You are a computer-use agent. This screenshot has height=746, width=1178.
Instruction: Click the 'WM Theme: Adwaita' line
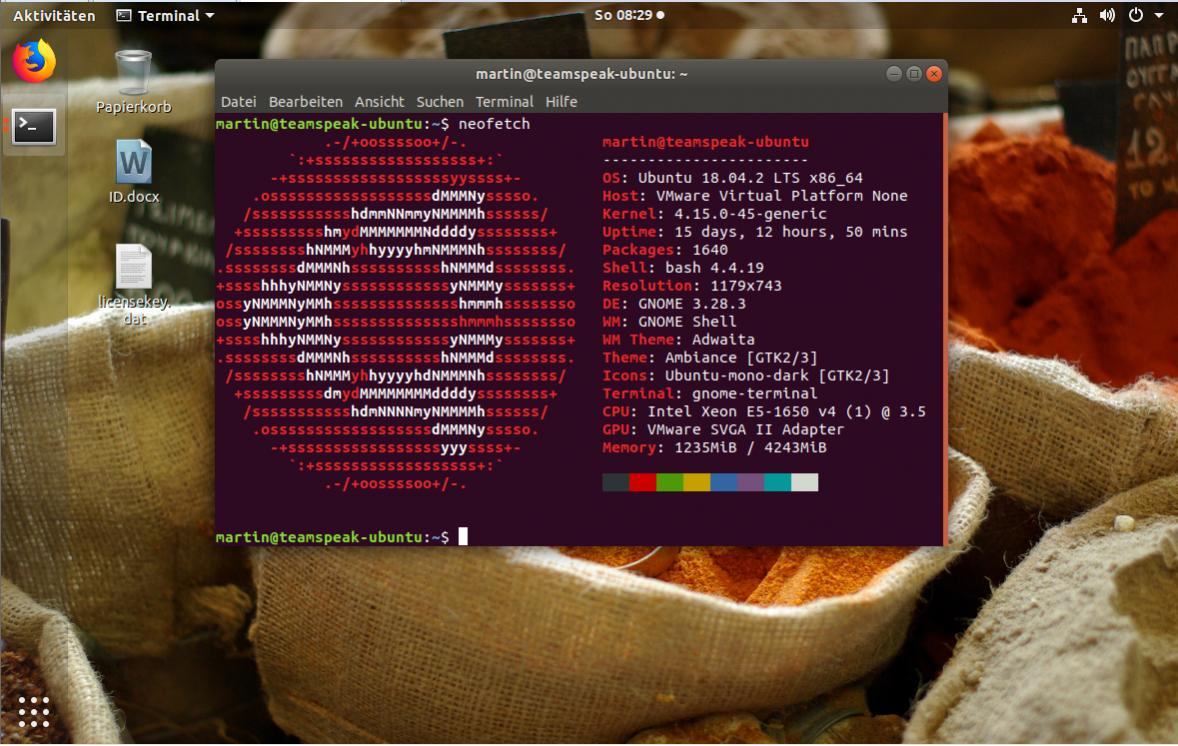tap(678, 340)
